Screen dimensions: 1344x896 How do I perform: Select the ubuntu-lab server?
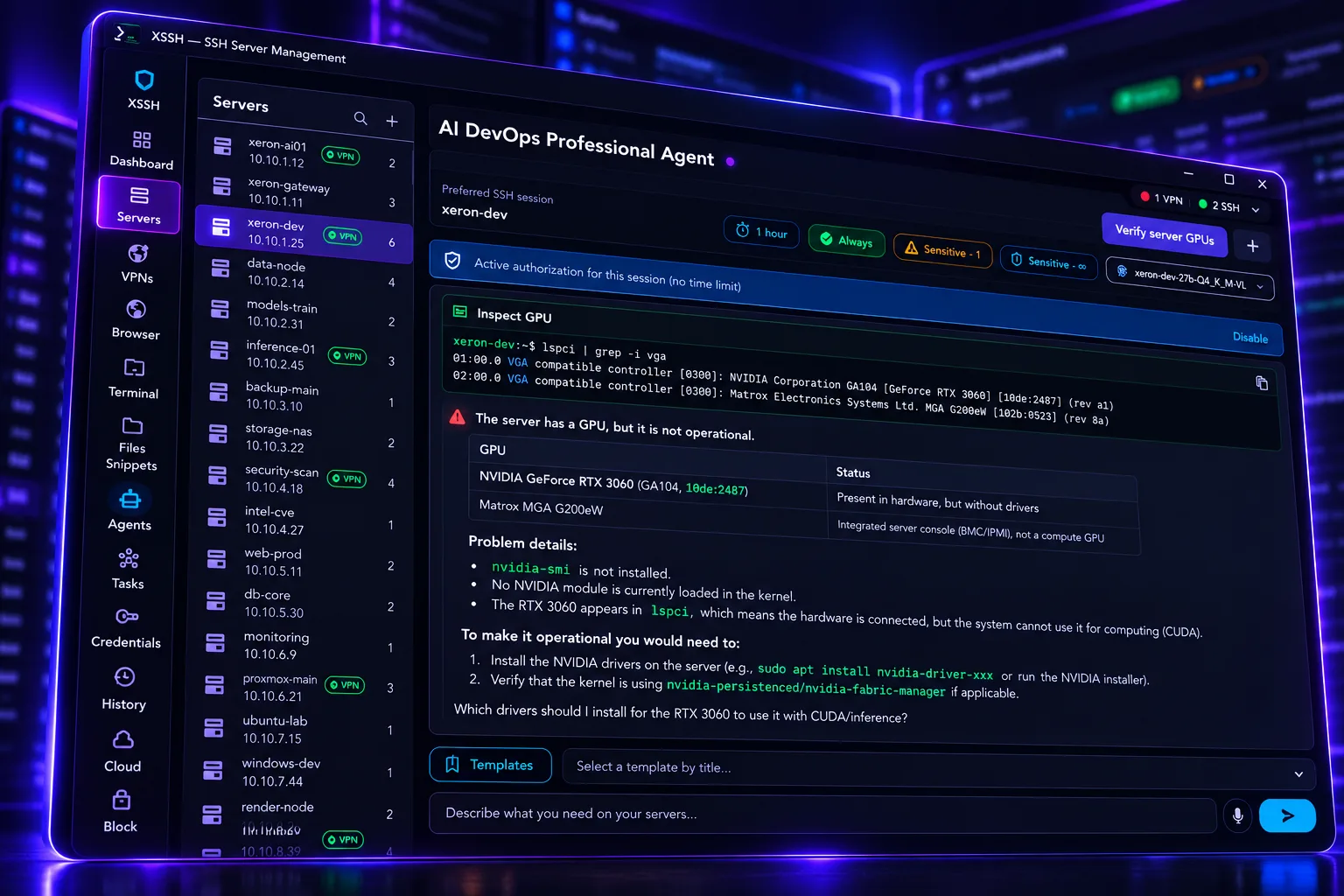tap(302, 729)
